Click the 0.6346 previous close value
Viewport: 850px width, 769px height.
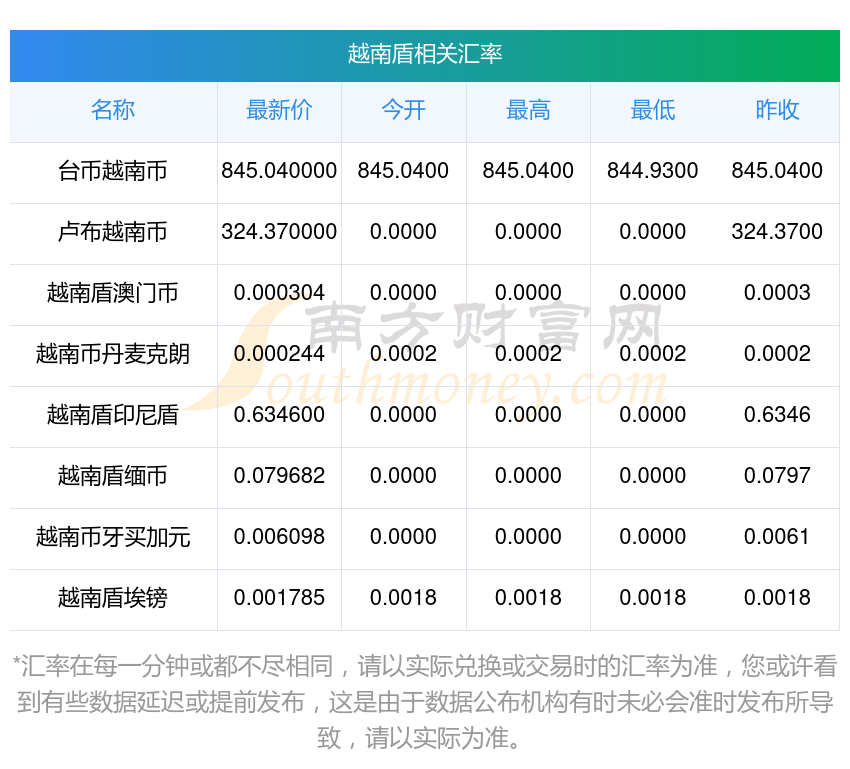point(777,415)
